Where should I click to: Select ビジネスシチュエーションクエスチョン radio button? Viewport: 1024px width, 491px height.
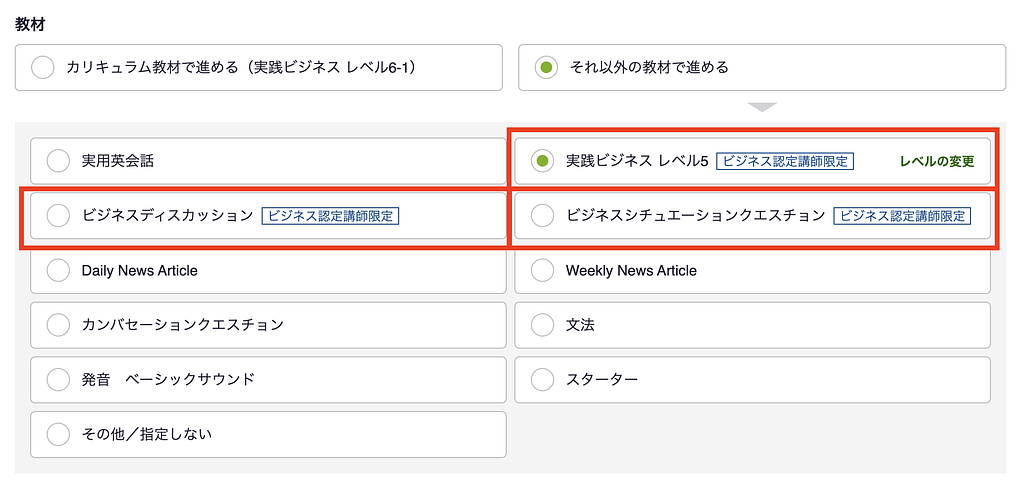[x=542, y=215]
